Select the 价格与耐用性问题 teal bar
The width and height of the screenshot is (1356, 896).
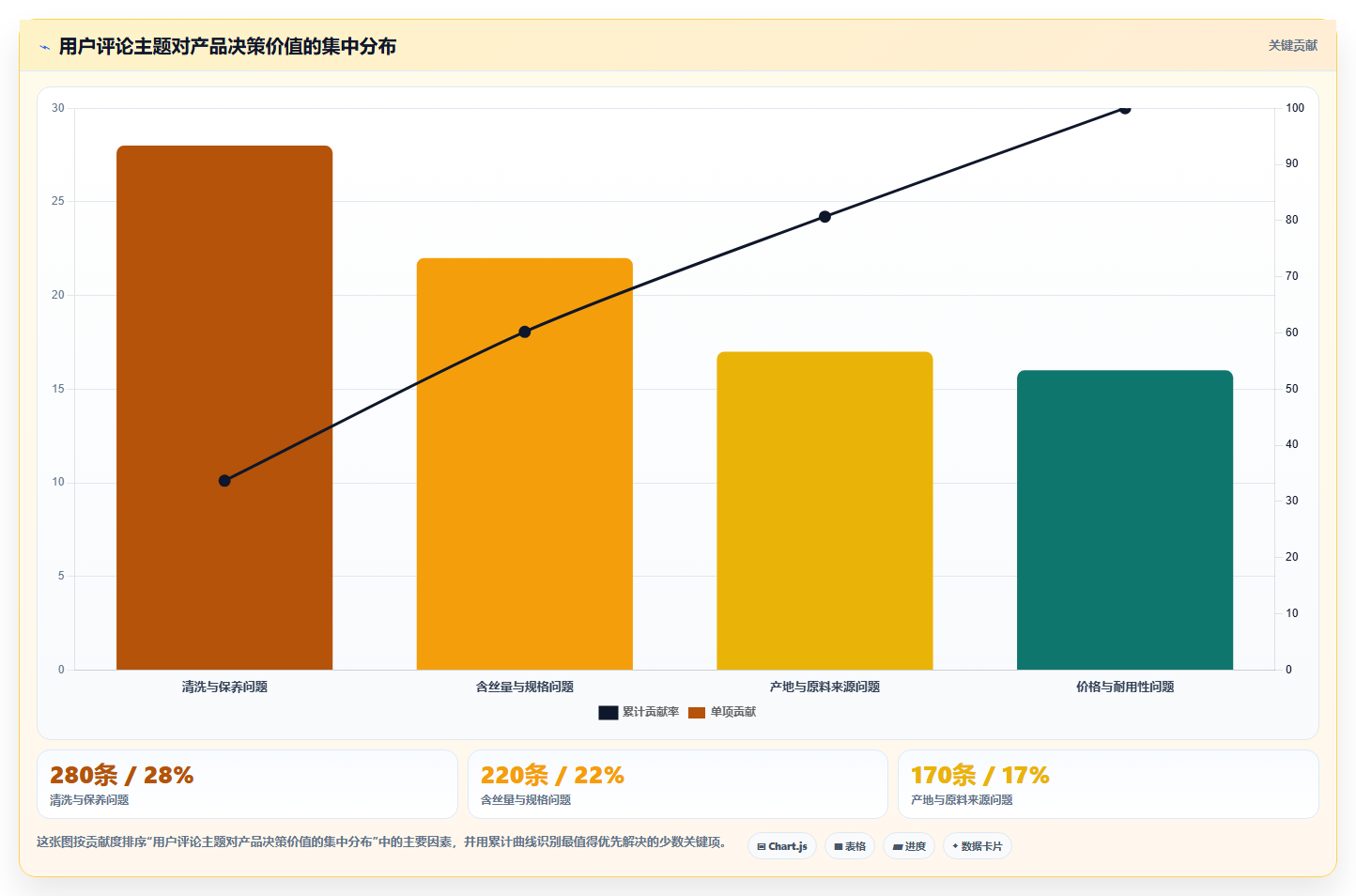click(1125, 520)
